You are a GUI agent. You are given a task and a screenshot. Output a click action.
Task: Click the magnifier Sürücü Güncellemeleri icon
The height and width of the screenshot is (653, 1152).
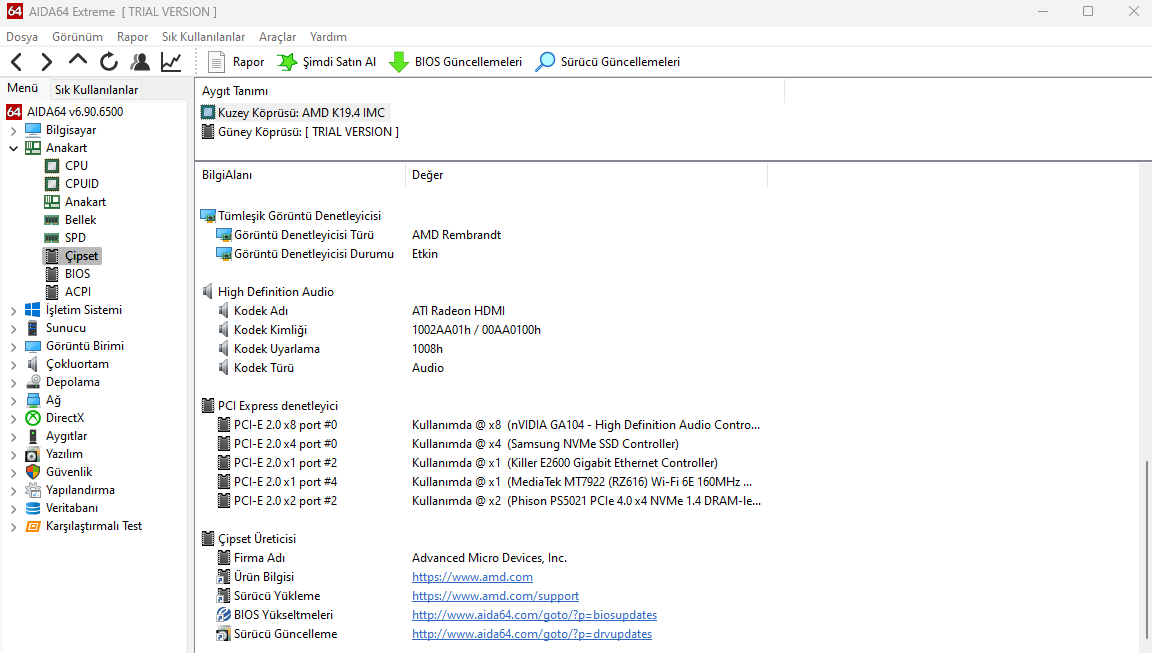(545, 62)
